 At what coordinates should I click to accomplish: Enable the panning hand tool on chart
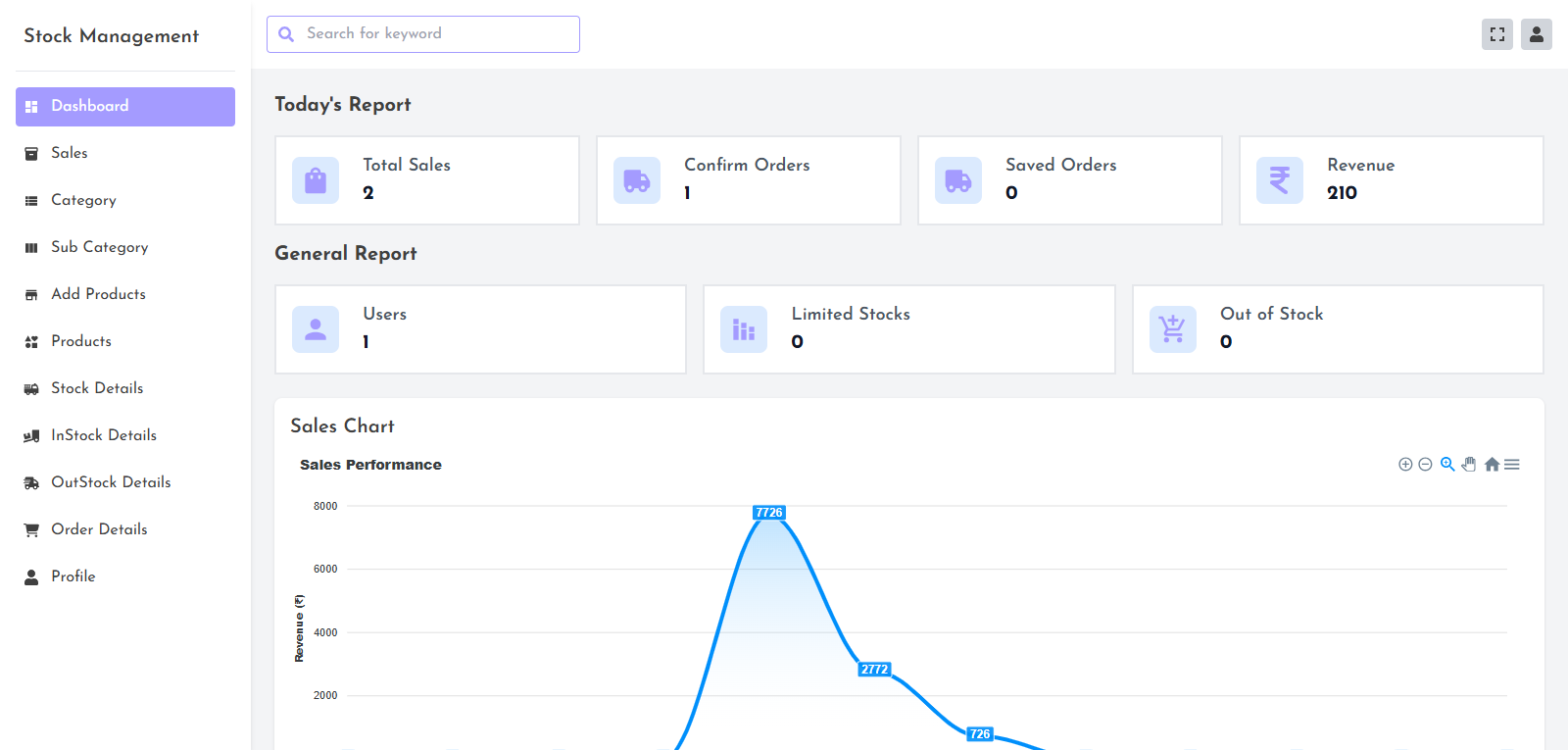[1468, 465]
